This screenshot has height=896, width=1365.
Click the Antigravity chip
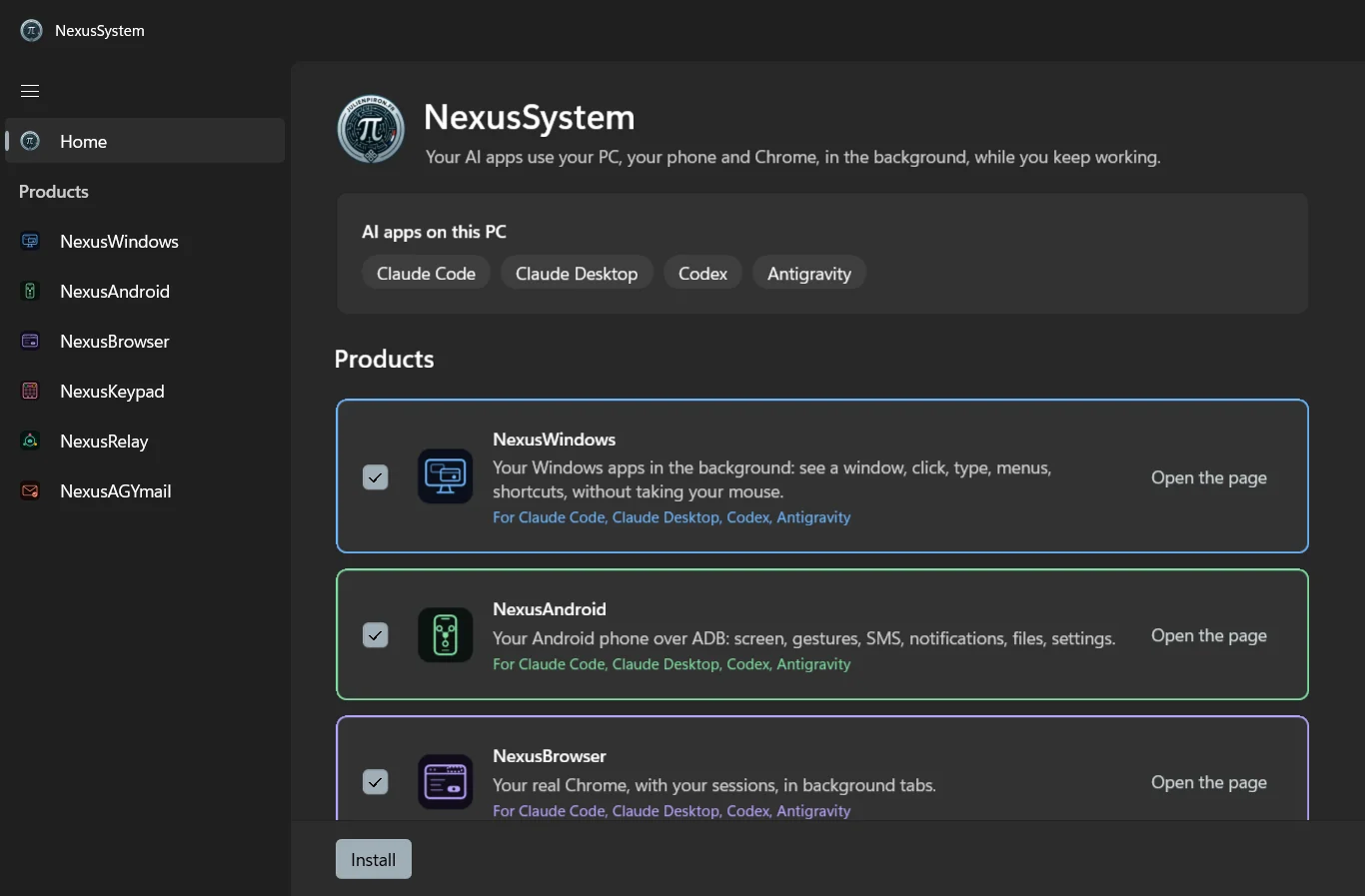[x=809, y=273]
